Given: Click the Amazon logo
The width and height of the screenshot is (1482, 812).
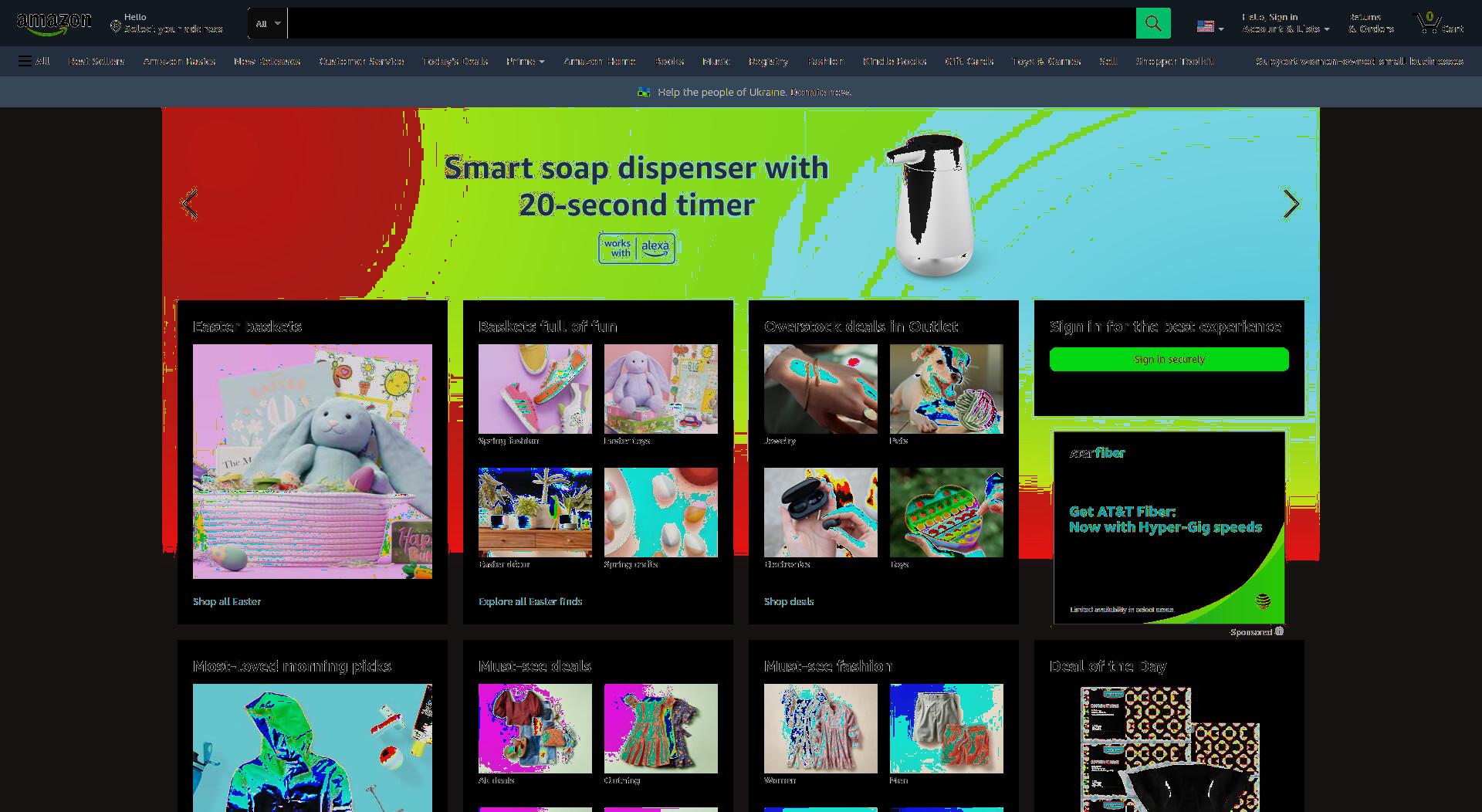Looking at the screenshot, I should [54, 23].
